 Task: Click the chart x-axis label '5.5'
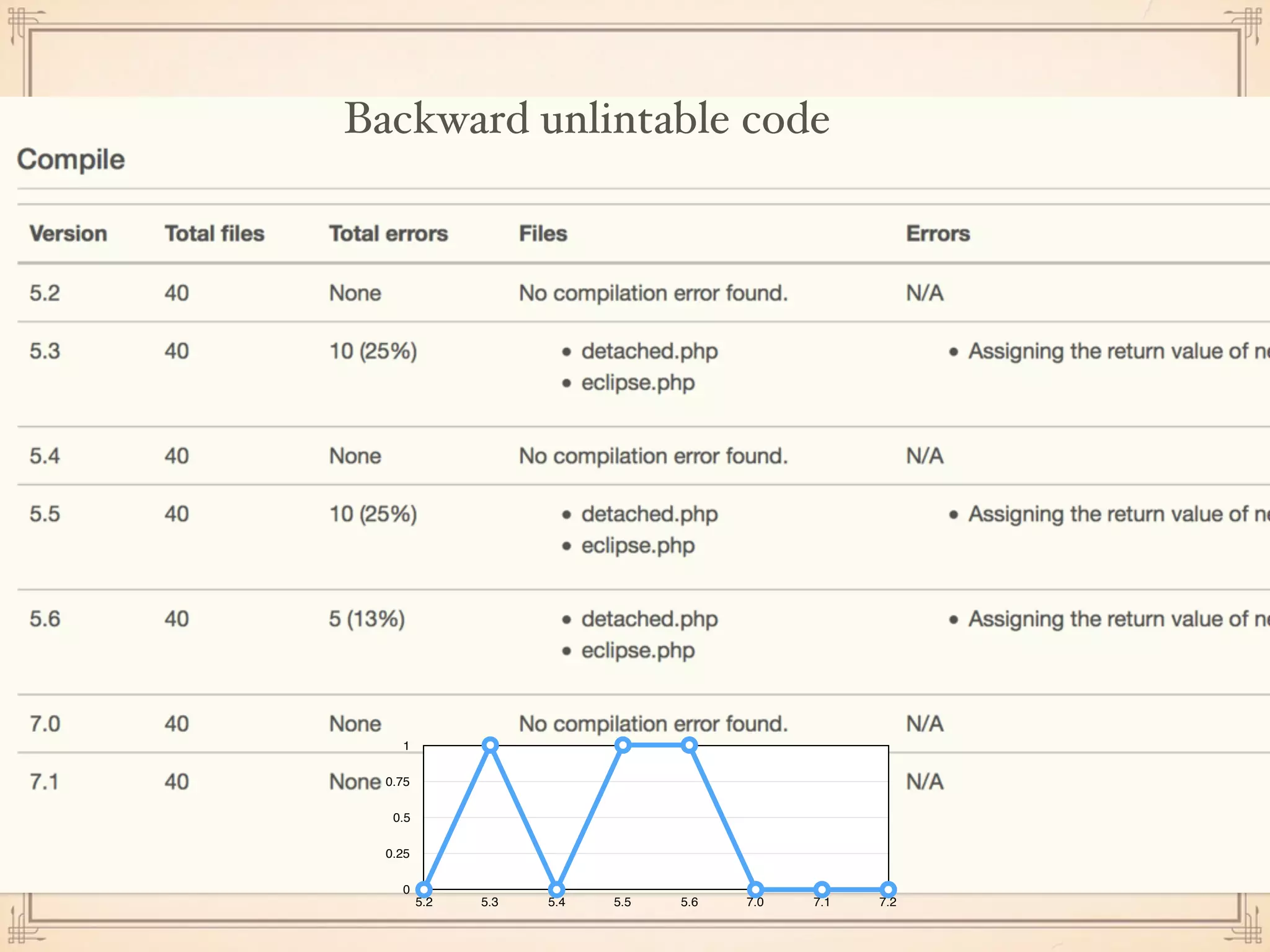623,902
